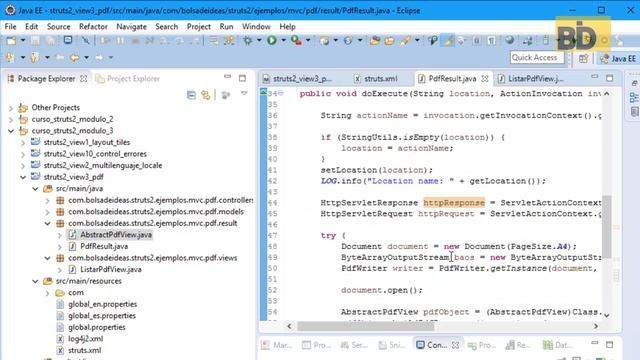Click the Search flashlight toolbar icon

point(405,40)
